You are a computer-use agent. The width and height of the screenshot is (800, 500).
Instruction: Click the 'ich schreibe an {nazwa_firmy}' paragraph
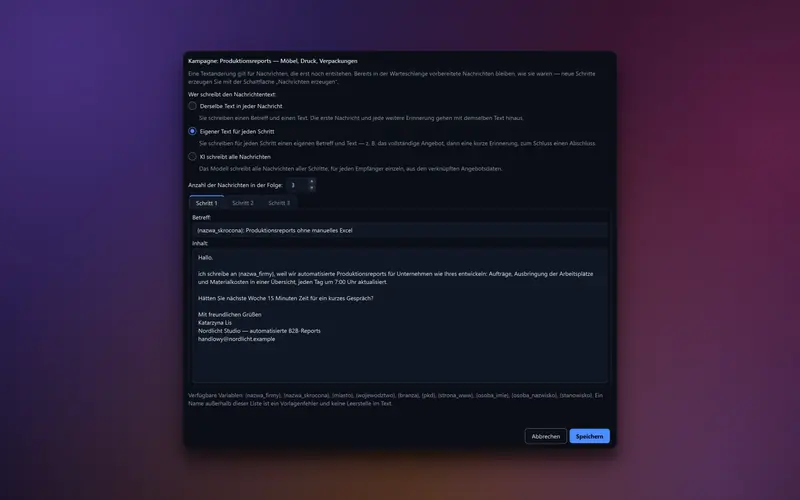pos(395,278)
